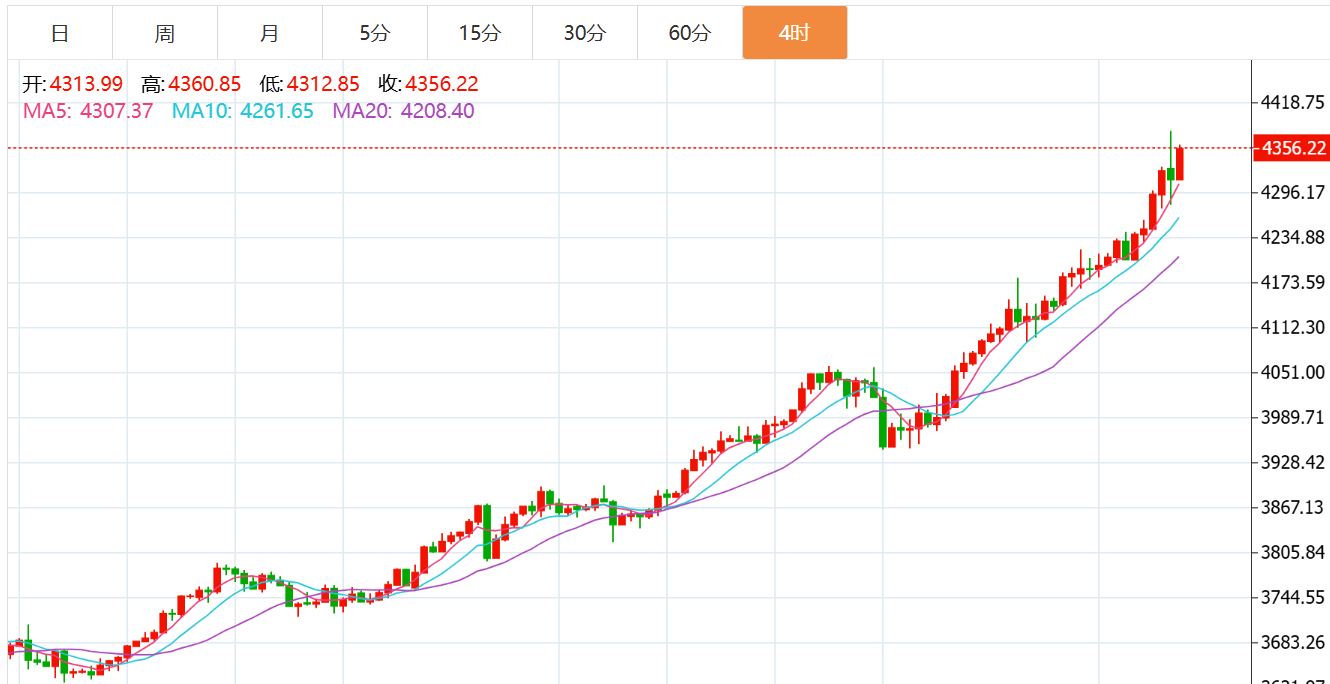The width and height of the screenshot is (1330, 684).
Task: Click the highlighted orange 4时 tab
Action: (794, 33)
